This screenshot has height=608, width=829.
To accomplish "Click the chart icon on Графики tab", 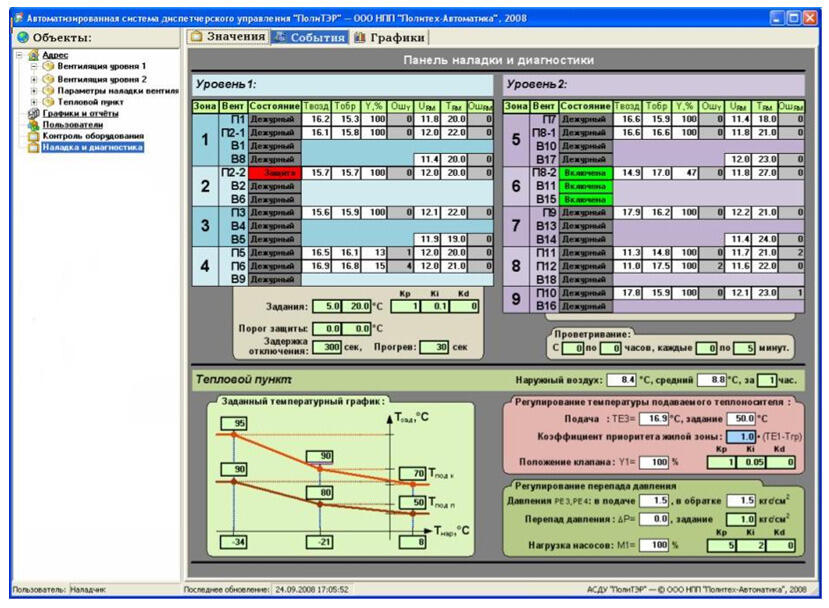I will 360,37.
